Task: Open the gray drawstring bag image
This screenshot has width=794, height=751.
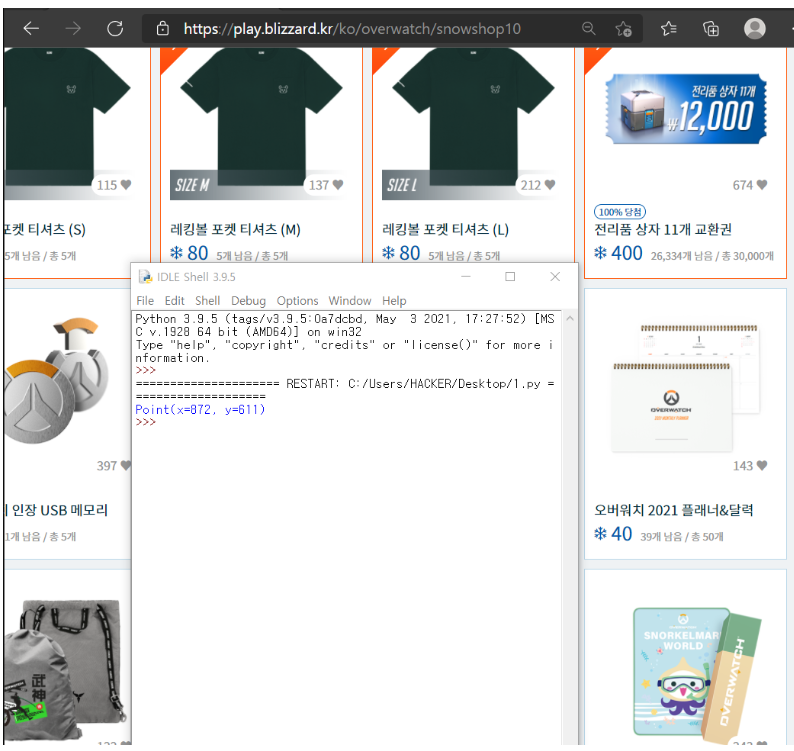Action: 64,669
